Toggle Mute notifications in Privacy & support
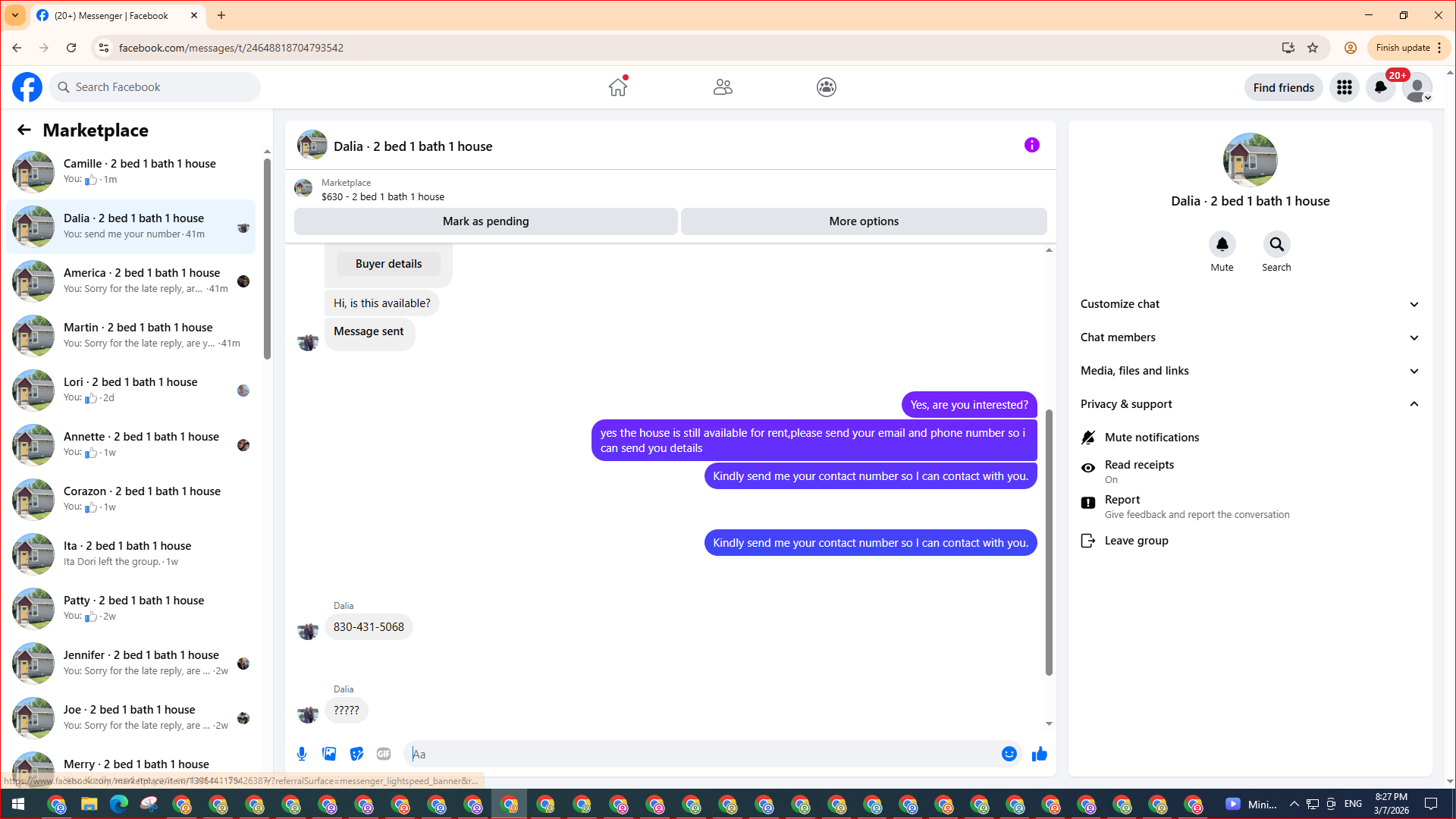 (1249, 438)
